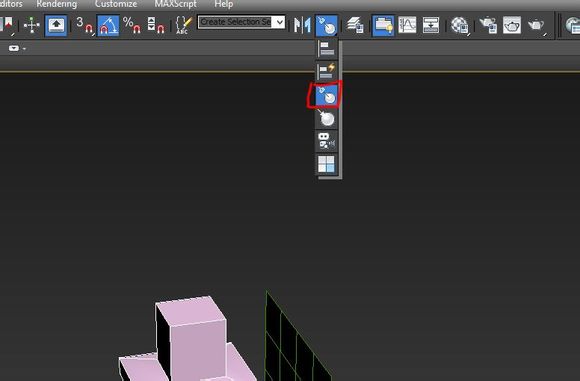
Task: Toggle Keyboard Shortcut Override button
Action: pos(56,25)
